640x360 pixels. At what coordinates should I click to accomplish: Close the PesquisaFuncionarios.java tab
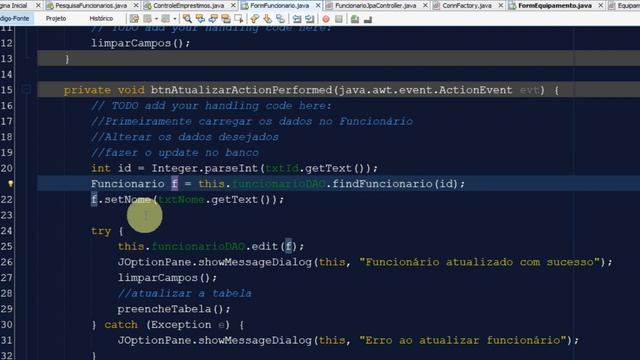[x=136, y=5]
